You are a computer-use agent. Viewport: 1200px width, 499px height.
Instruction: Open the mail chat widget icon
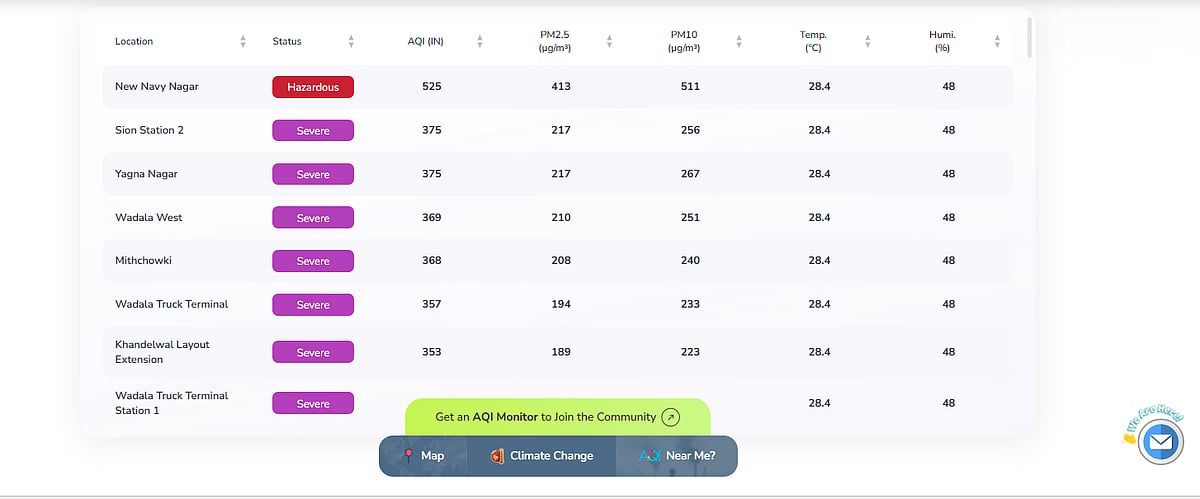1160,440
